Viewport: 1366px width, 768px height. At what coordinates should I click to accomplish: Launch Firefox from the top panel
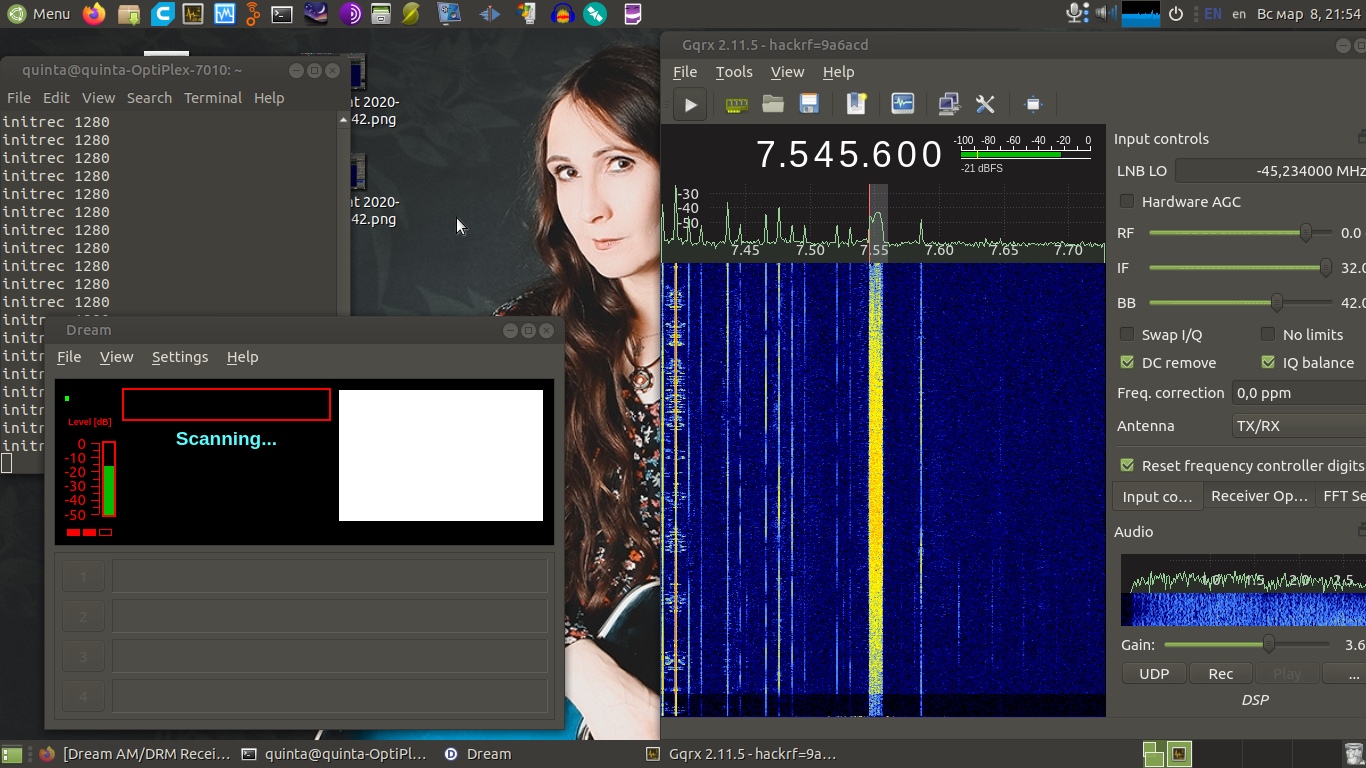tap(94, 14)
